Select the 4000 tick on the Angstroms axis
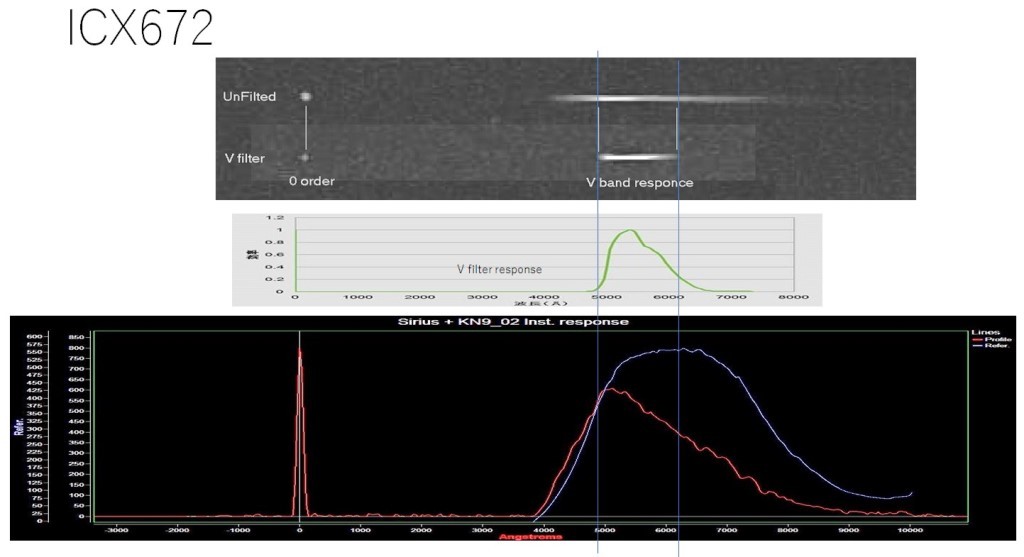This screenshot has width=1024, height=557. (x=543, y=530)
